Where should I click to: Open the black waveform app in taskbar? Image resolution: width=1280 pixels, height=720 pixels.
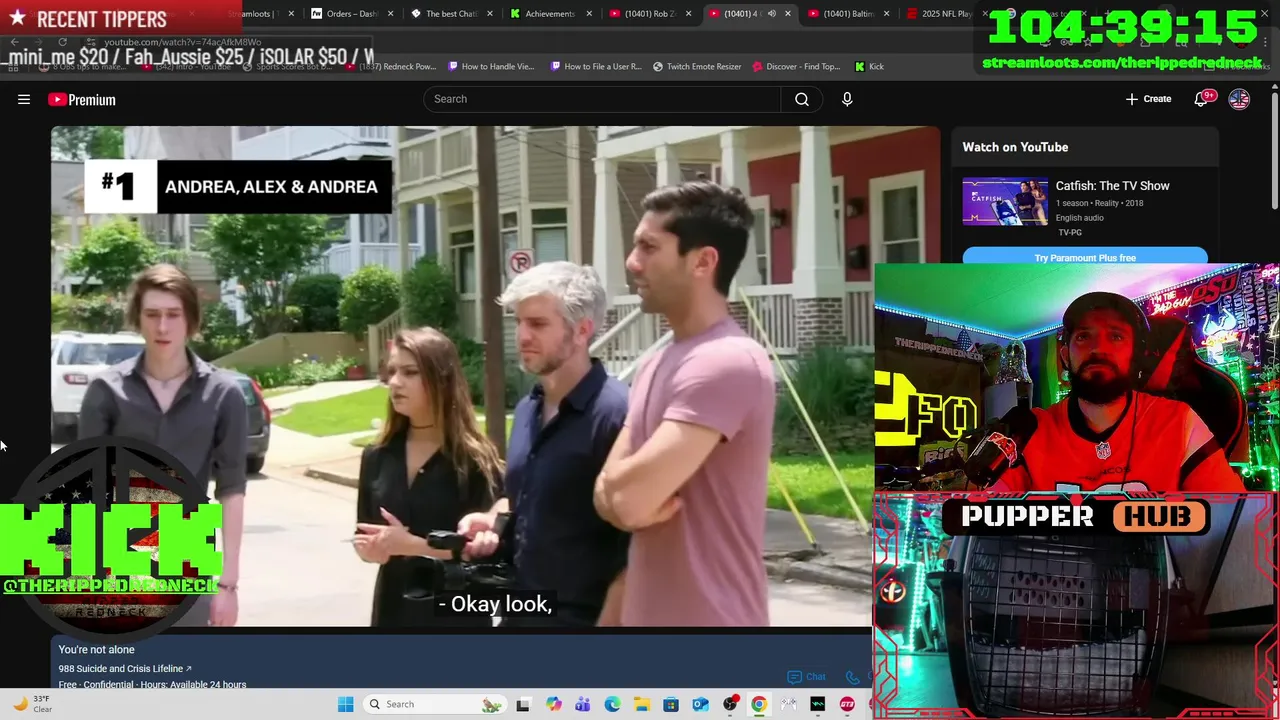818,704
